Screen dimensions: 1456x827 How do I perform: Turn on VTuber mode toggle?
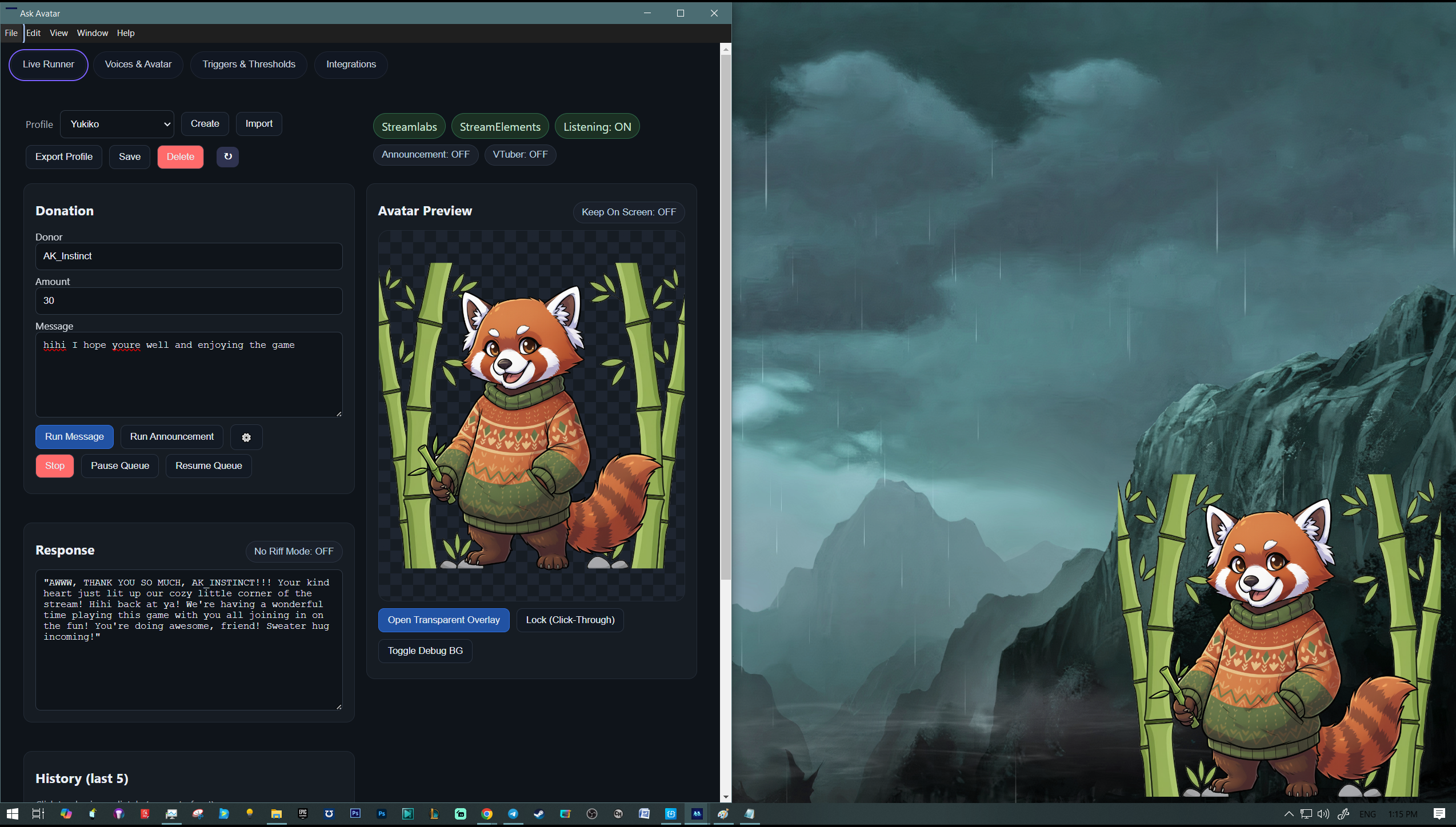520,155
